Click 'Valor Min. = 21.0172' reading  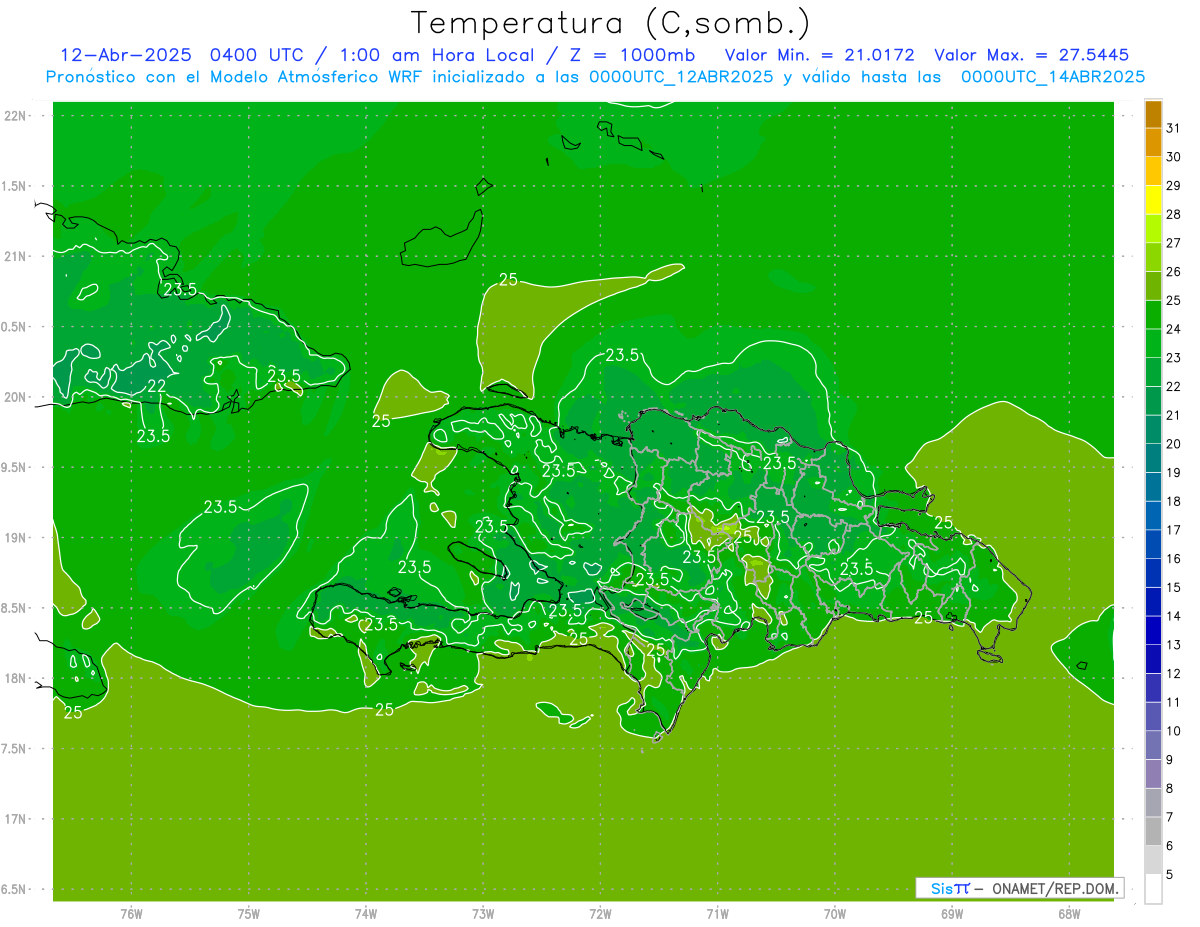819,55
